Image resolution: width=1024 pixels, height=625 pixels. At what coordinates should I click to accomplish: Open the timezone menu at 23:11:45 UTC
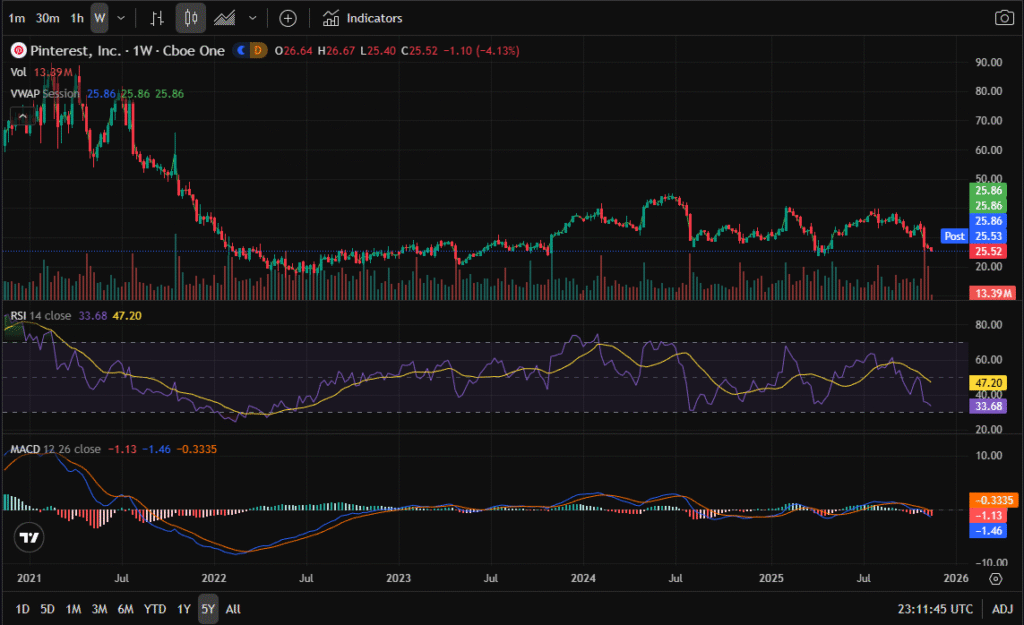pyautogui.click(x=935, y=608)
